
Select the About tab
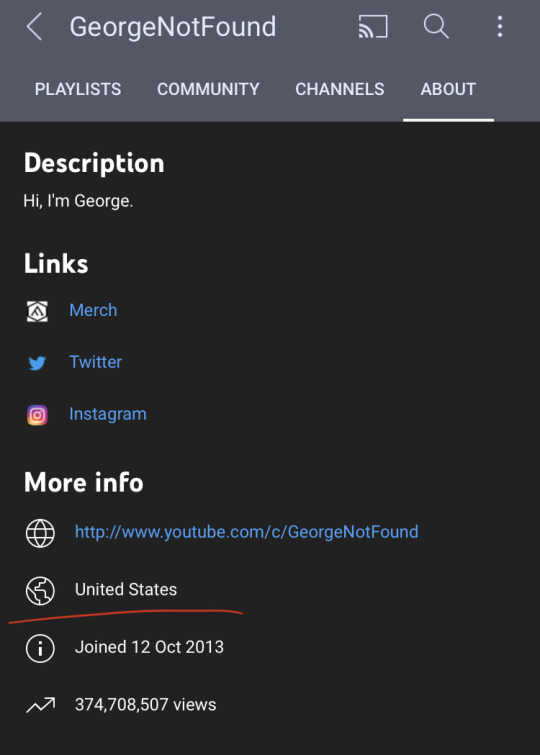448,89
